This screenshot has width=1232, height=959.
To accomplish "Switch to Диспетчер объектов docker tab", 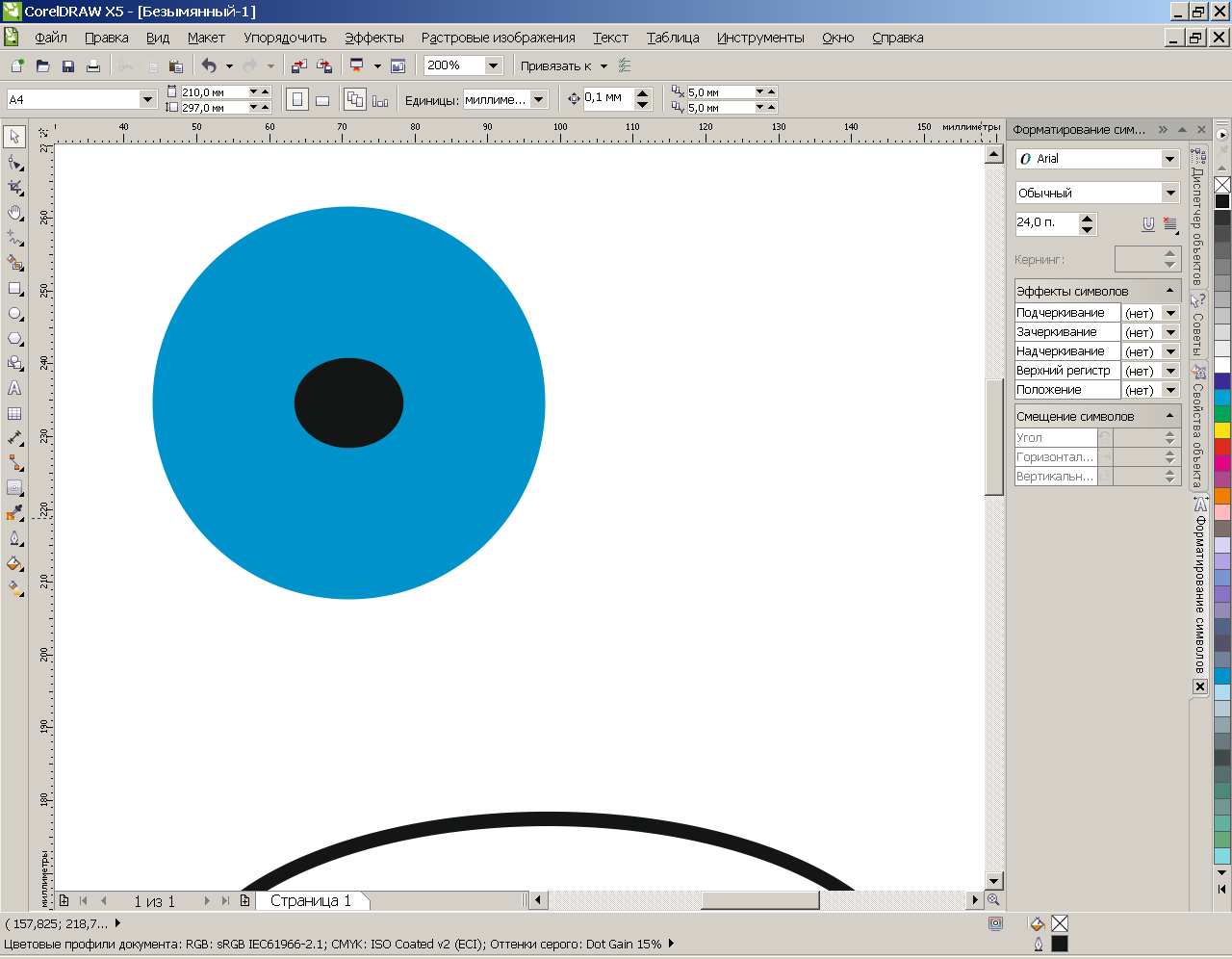I will 1198,217.
